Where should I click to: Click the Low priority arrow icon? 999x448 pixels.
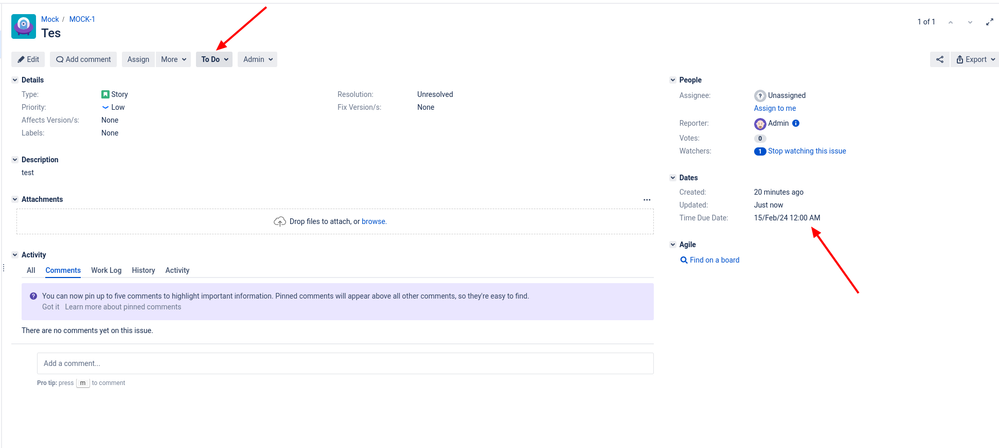(105, 107)
